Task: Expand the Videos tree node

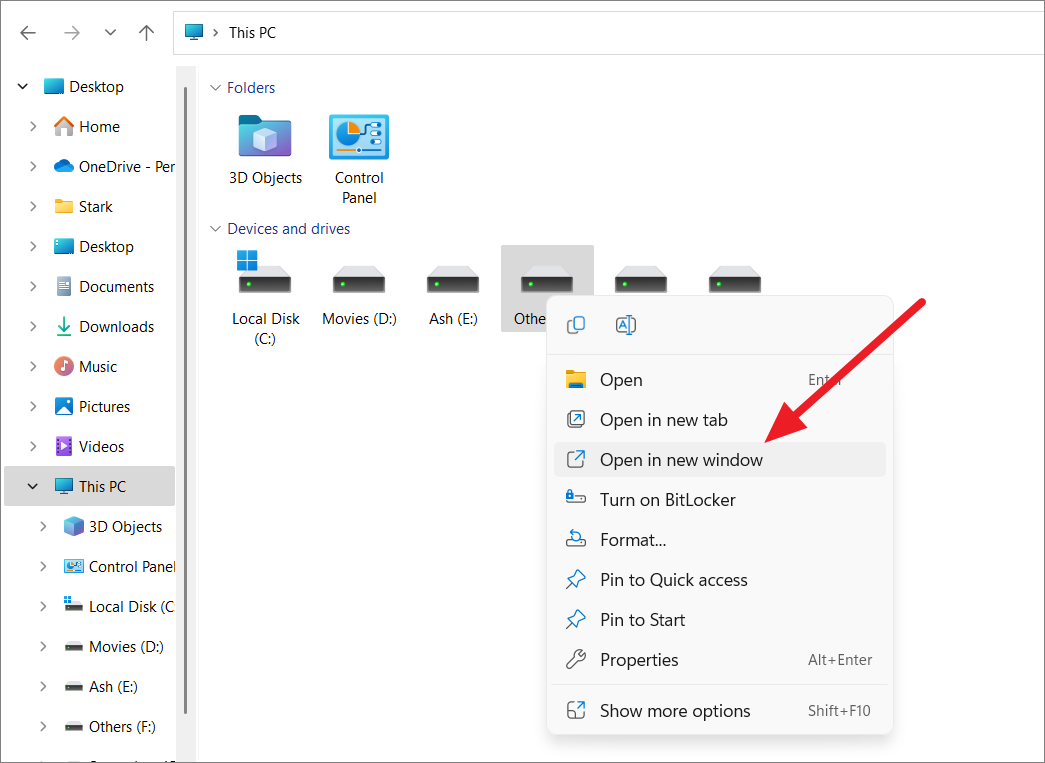Action: (x=33, y=446)
